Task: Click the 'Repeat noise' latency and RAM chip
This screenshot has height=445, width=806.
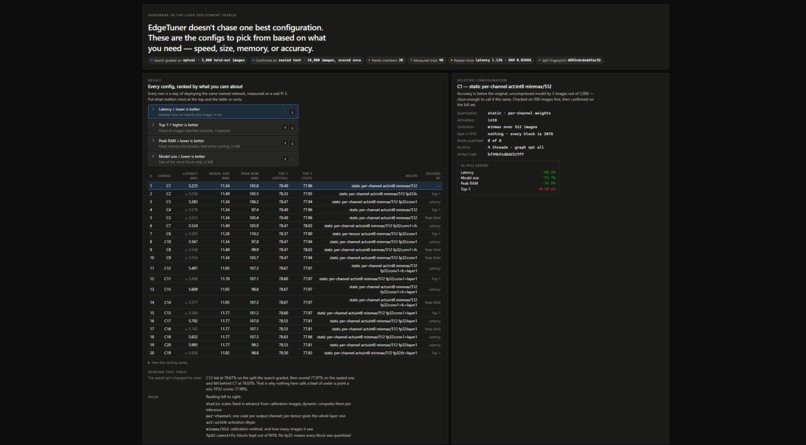Action: click(491, 60)
